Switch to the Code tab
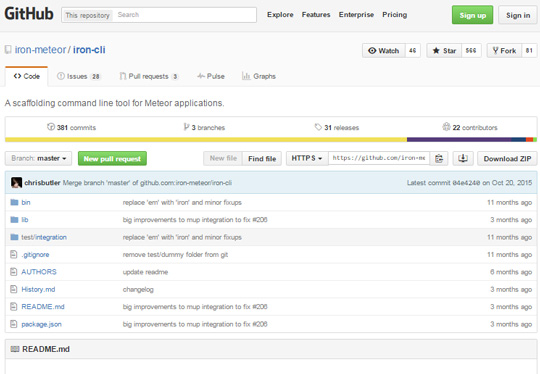 point(27,76)
